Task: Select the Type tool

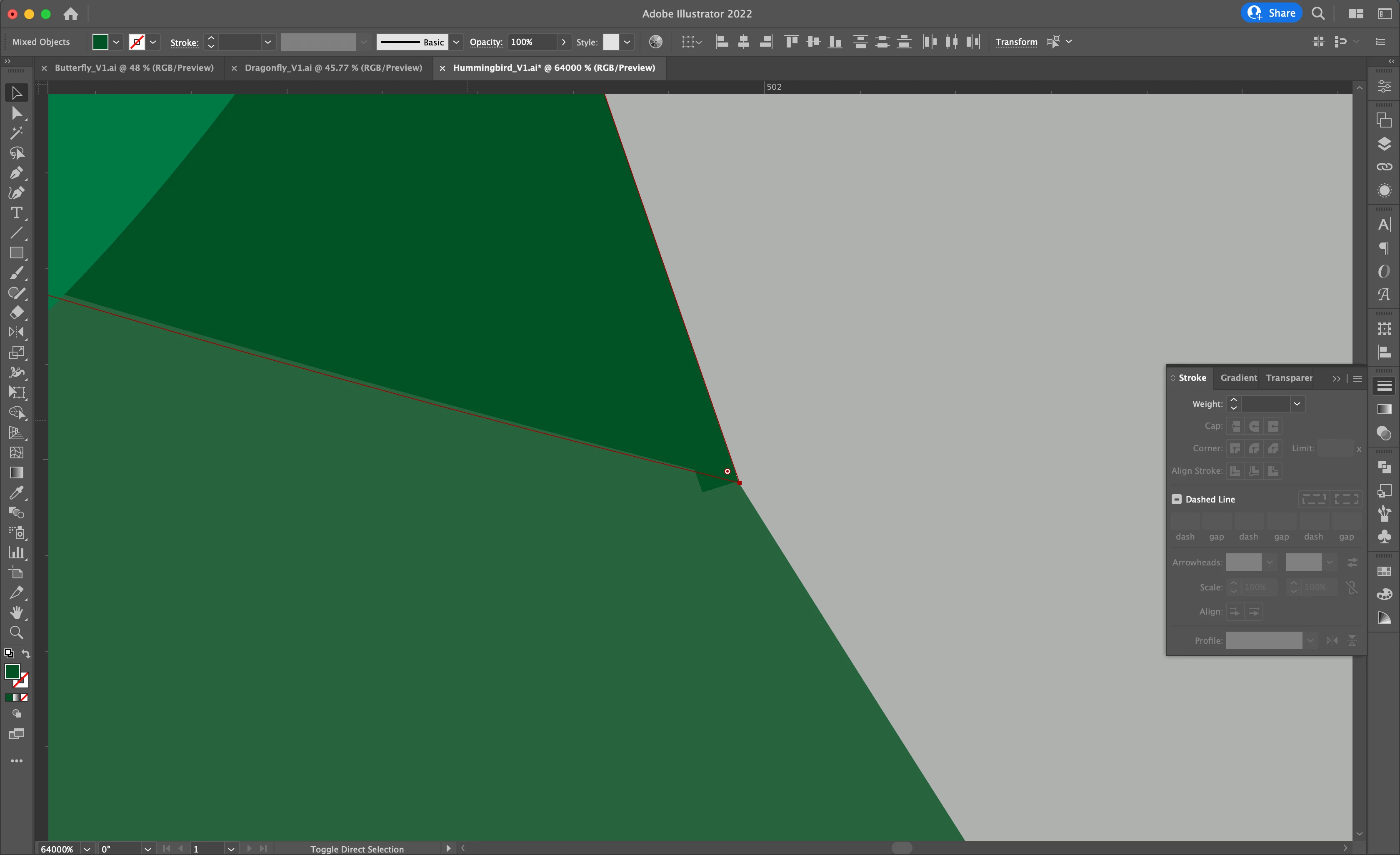Action: point(17,213)
